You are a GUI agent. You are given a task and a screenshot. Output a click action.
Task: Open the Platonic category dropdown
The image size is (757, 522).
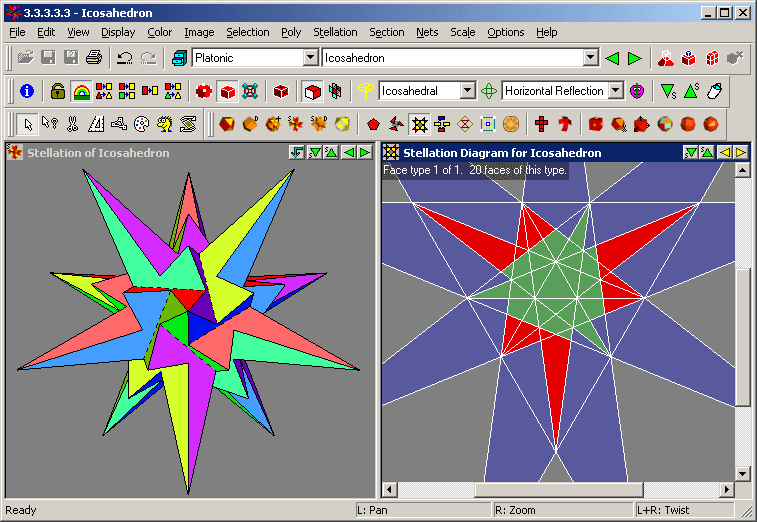point(311,58)
